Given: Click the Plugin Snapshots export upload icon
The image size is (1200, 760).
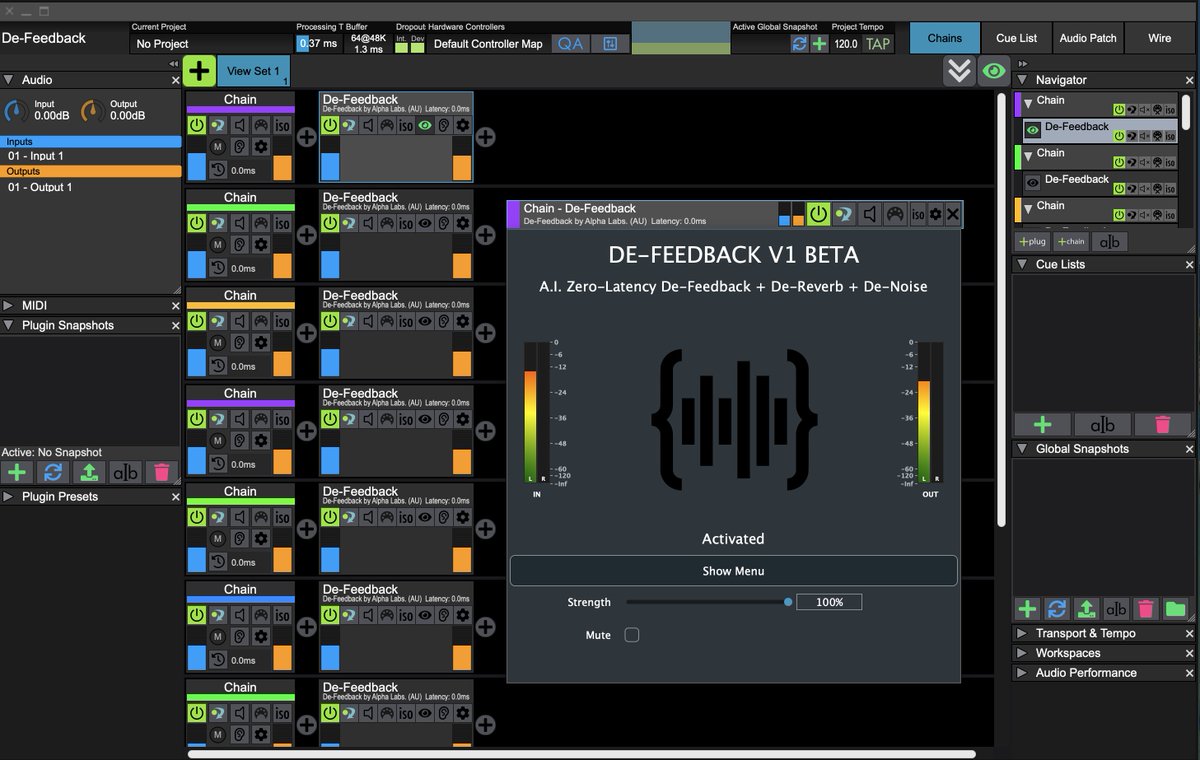Looking at the screenshot, I should pyautogui.click(x=89, y=472).
